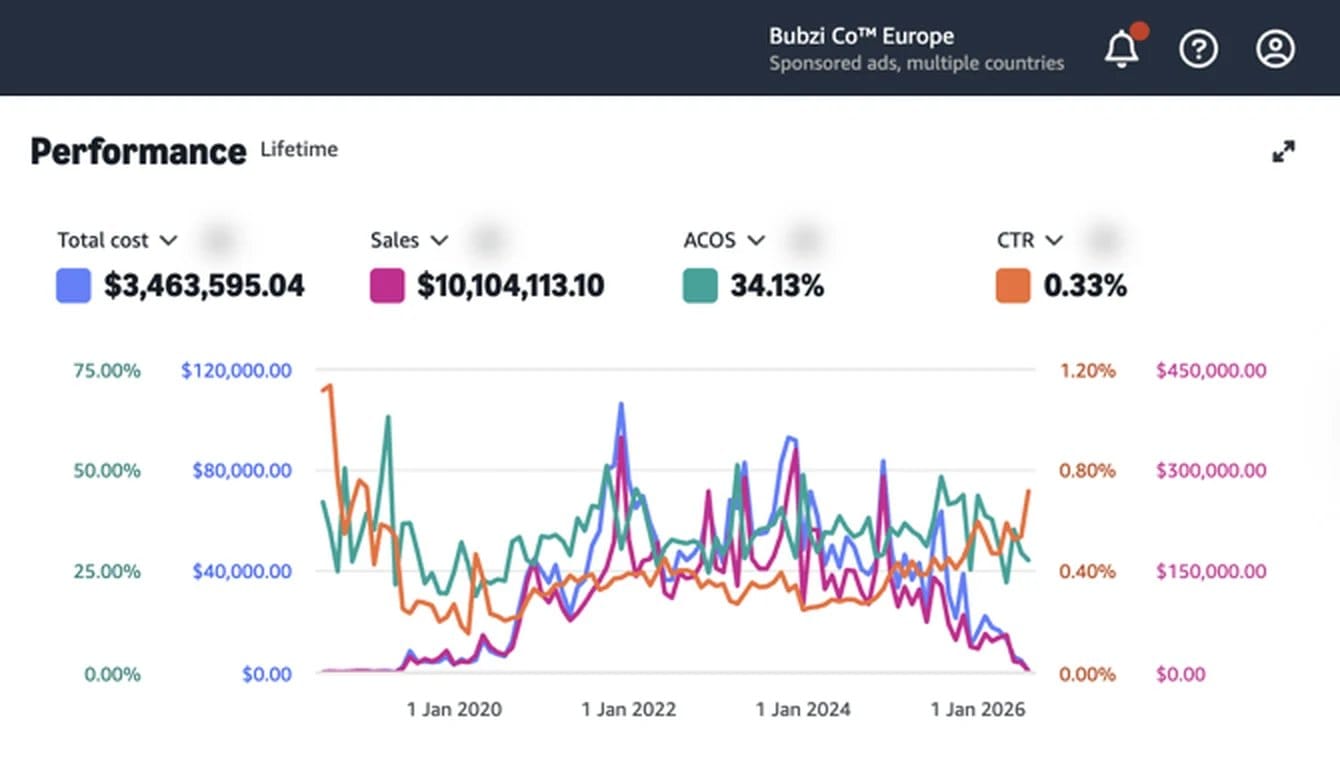Select the Bubzi Co™ Europe account name
The width and height of the screenshot is (1340, 776).
861,36
